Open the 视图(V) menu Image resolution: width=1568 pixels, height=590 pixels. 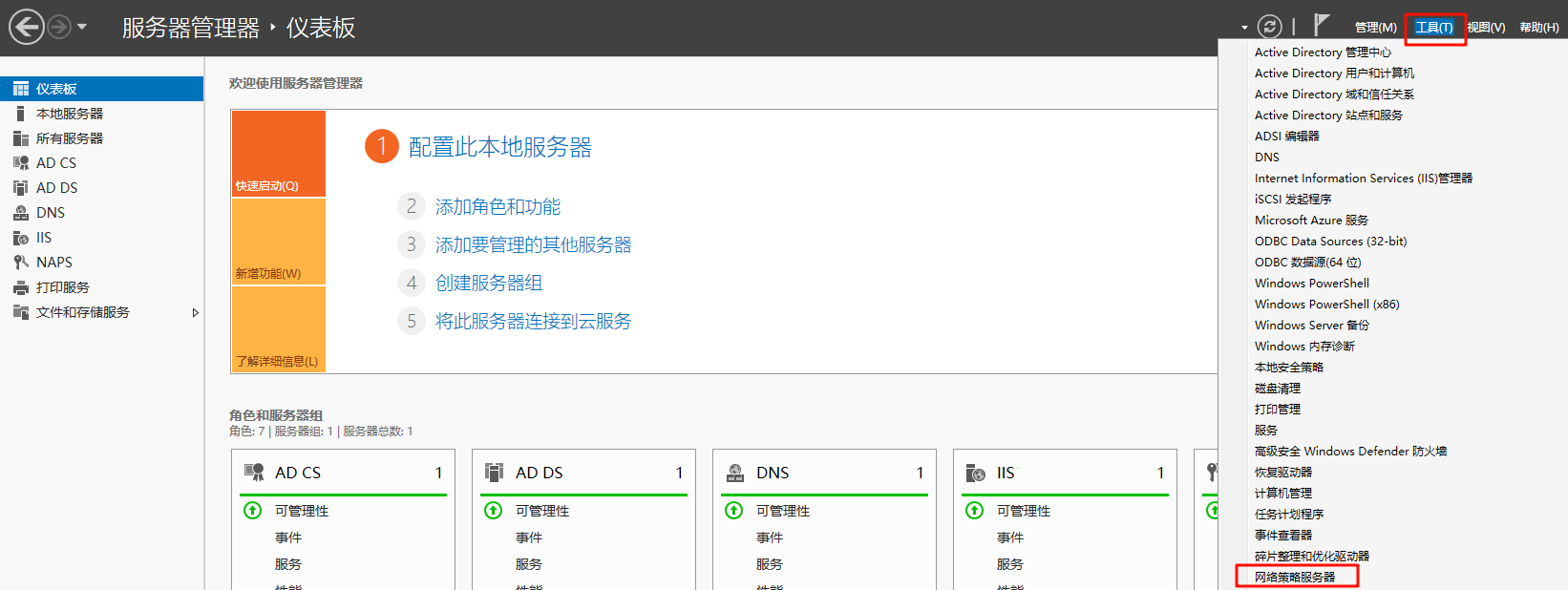click(x=1486, y=28)
